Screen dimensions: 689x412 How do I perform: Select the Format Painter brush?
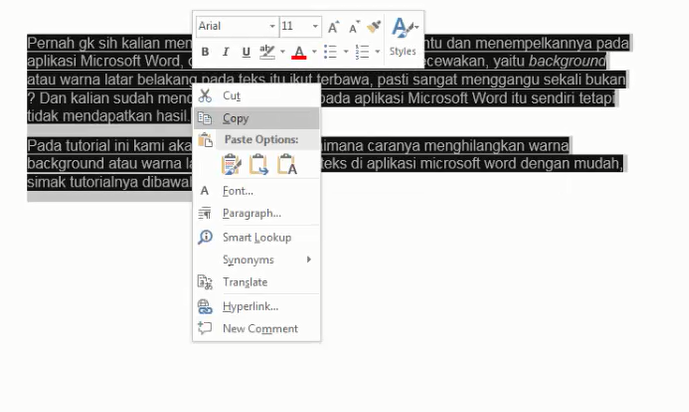pyautogui.click(x=374, y=27)
